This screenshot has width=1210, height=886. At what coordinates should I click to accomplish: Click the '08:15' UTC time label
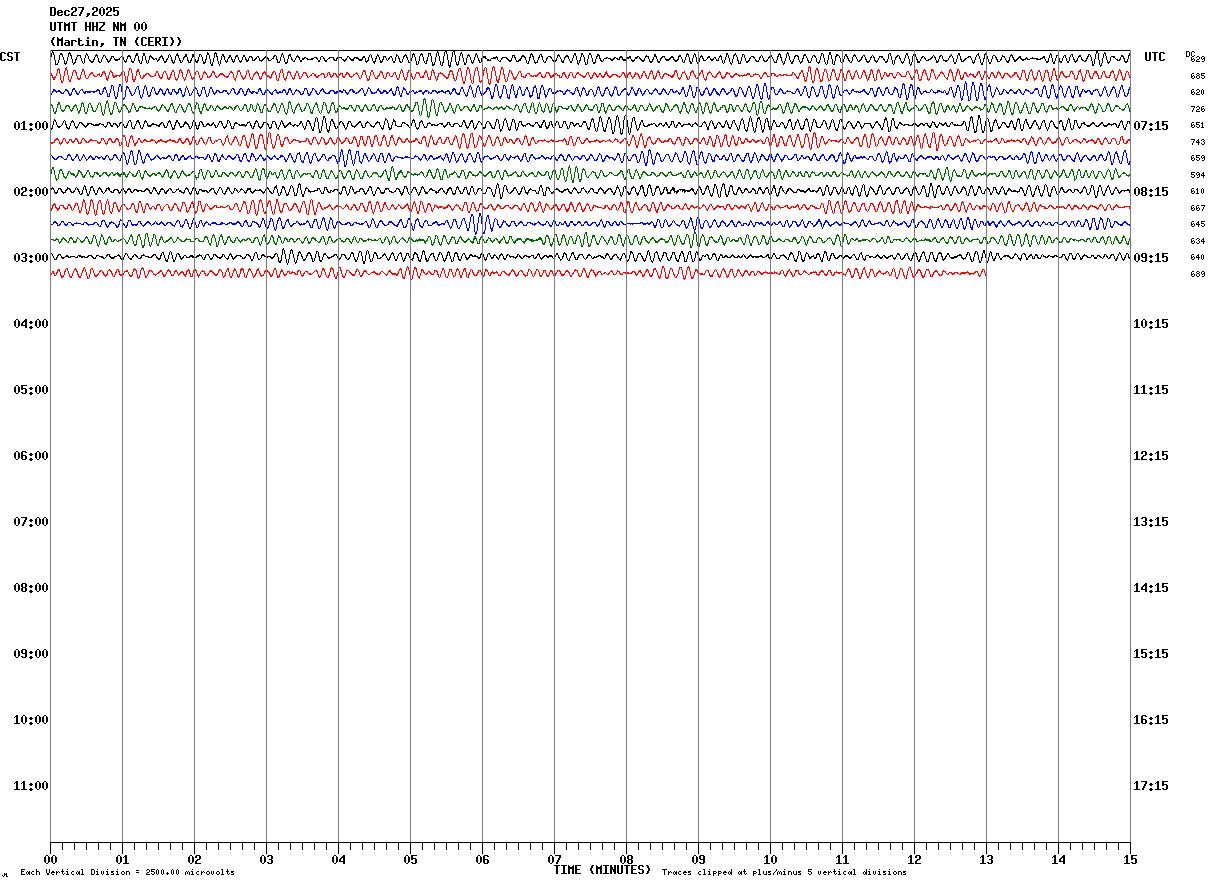[1151, 192]
